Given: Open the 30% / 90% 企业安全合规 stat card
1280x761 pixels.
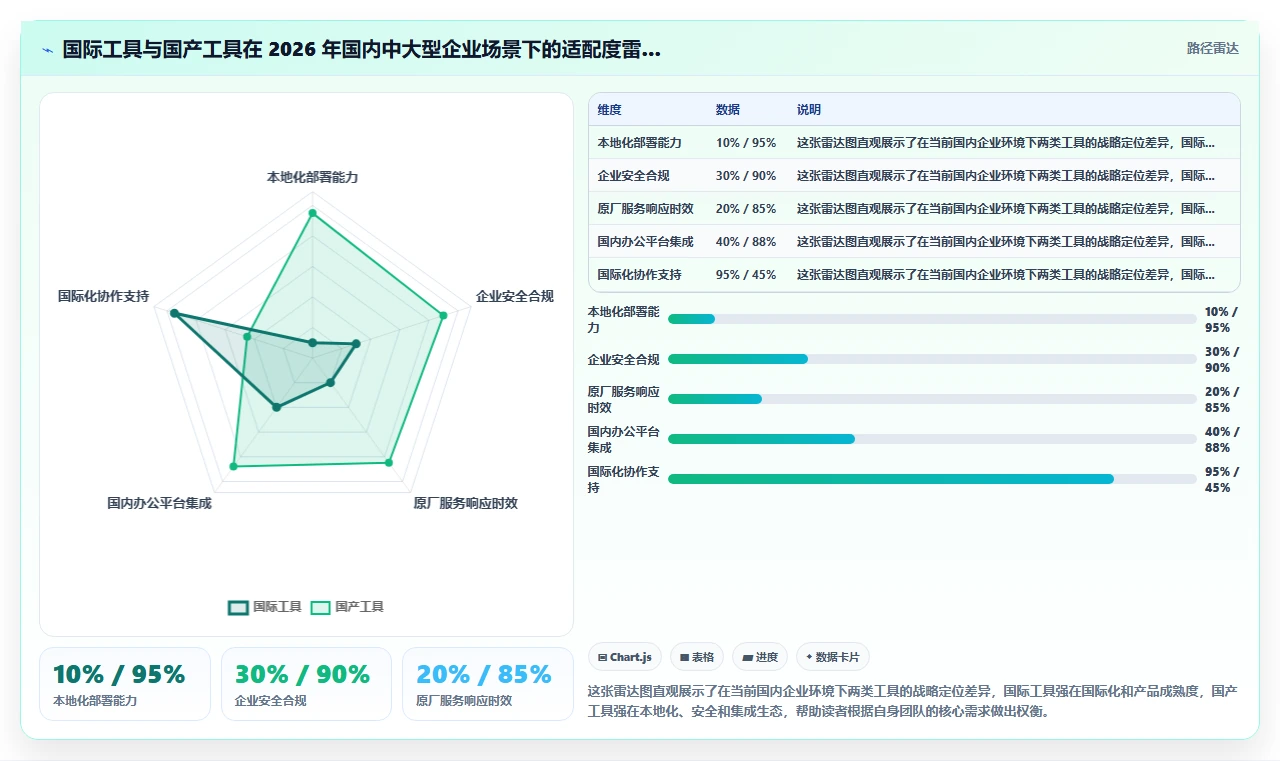Looking at the screenshot, I should point(306,684).
